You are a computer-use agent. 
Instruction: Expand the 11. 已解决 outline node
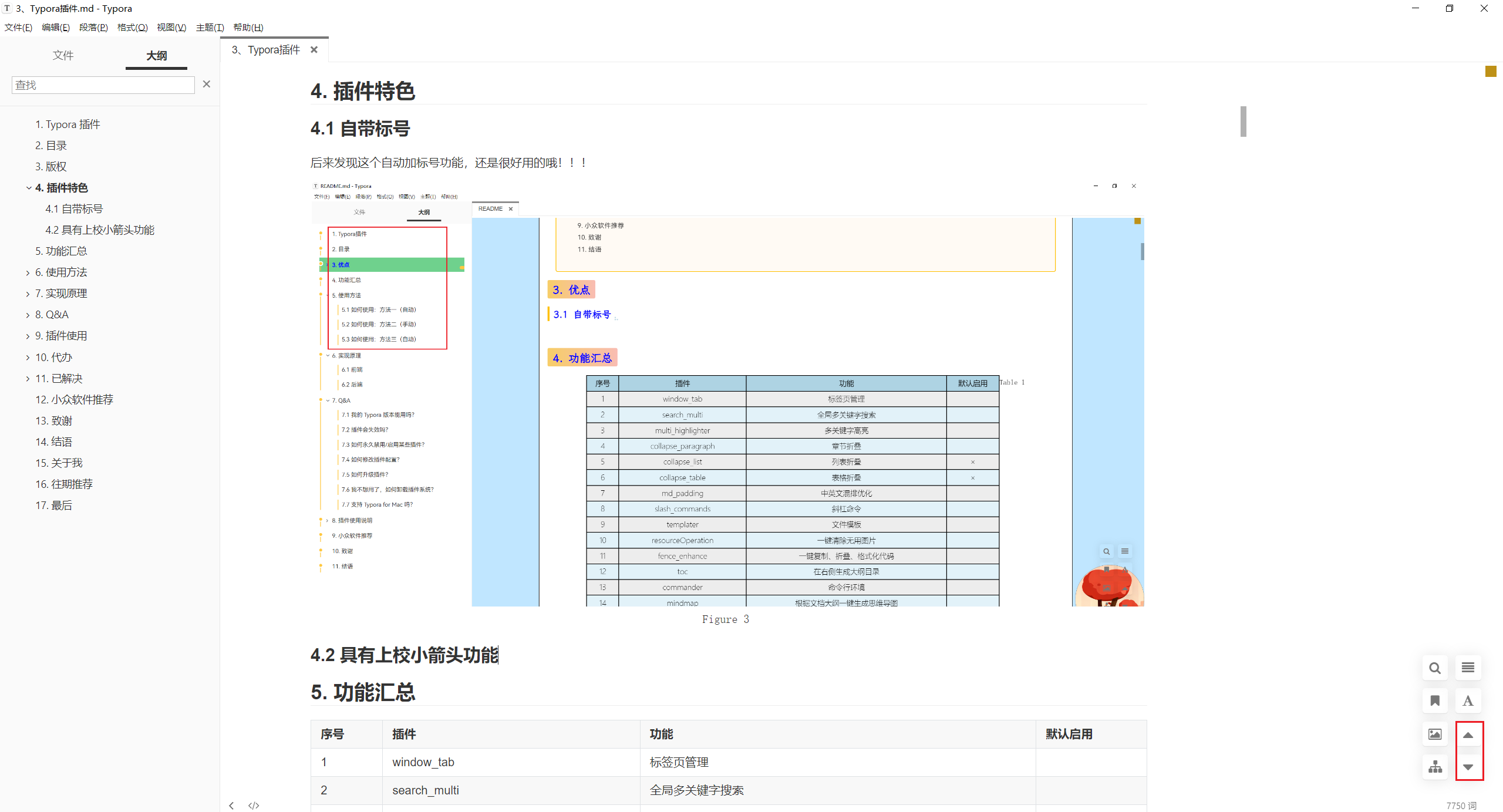28,379
